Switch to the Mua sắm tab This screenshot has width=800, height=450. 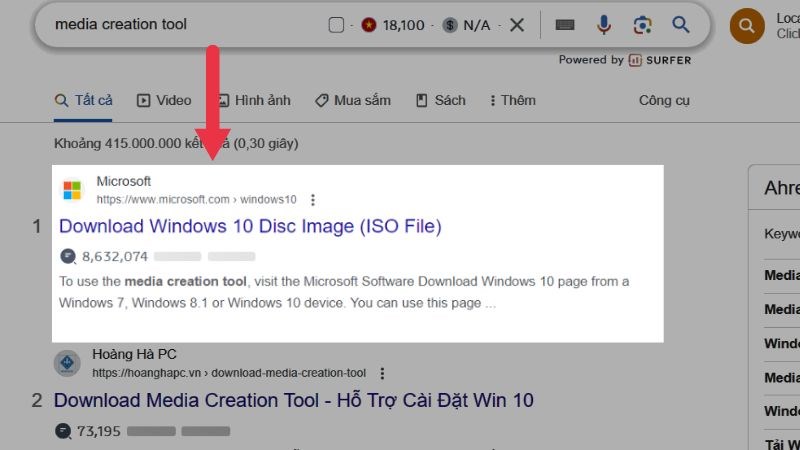pos(353,101)
